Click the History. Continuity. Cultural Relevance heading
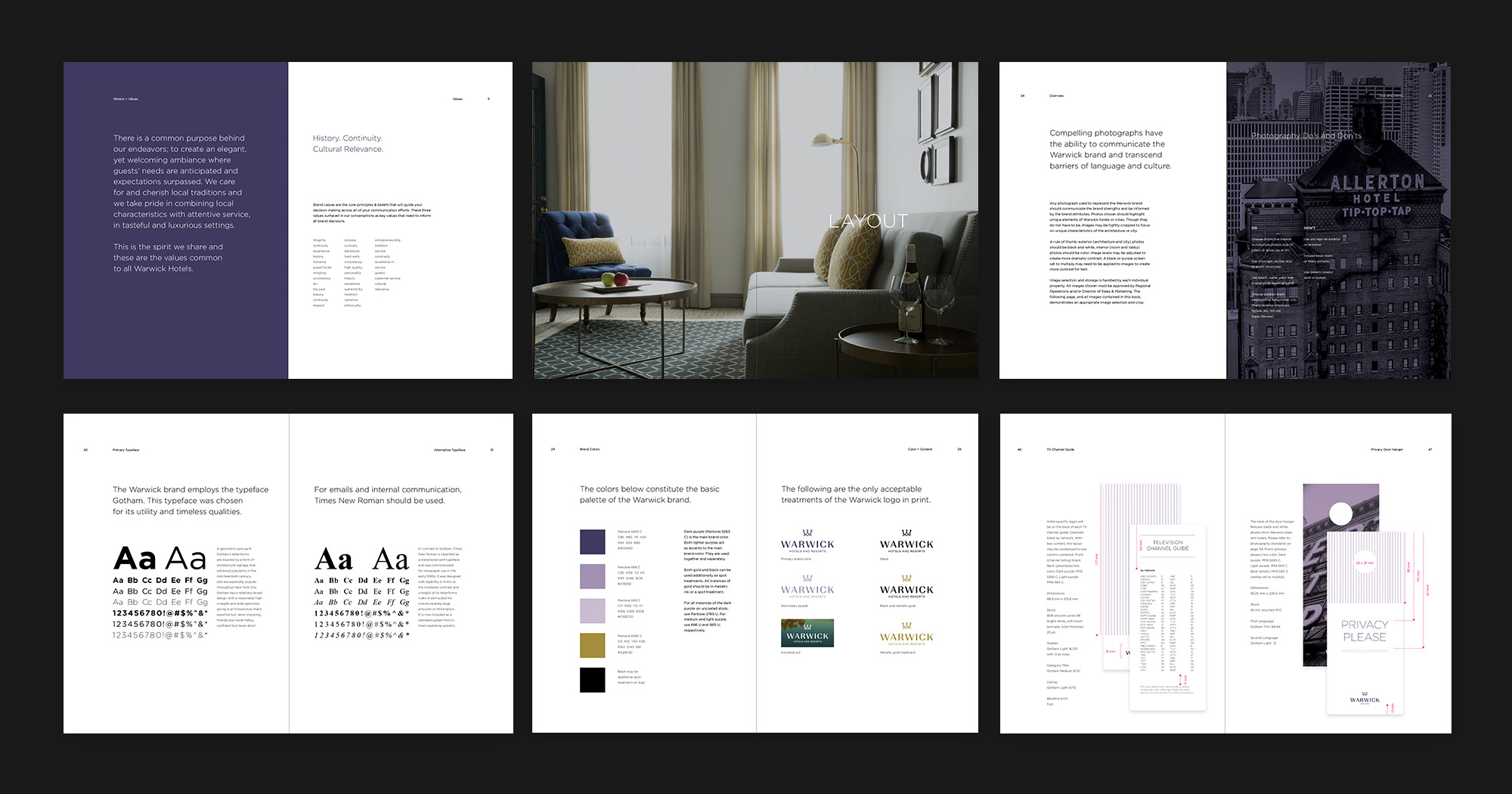This screenshot has height=794, width=1512. pyautogui.click(x=348, y=144)
